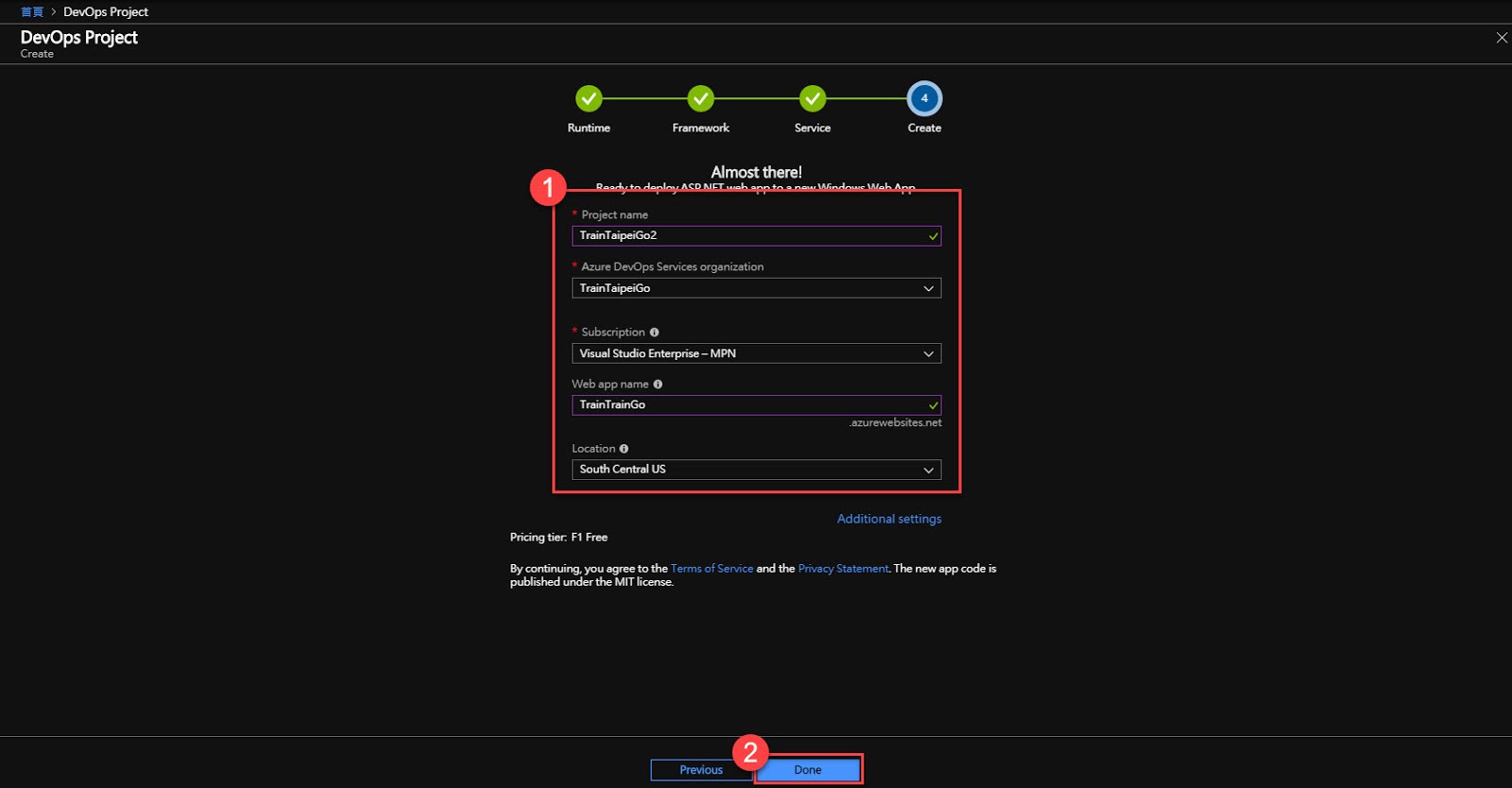Viewport: 1512px width, 788px height.
Task: Open the Additional settings link
Action: pyautogui.click(x=889, y=519)
